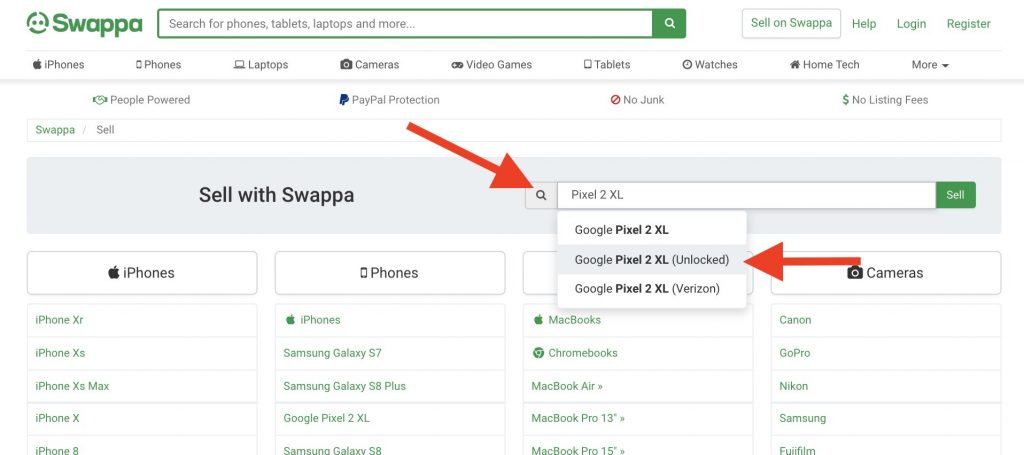
Task: Open the Register link
Action: click(968, 24)
